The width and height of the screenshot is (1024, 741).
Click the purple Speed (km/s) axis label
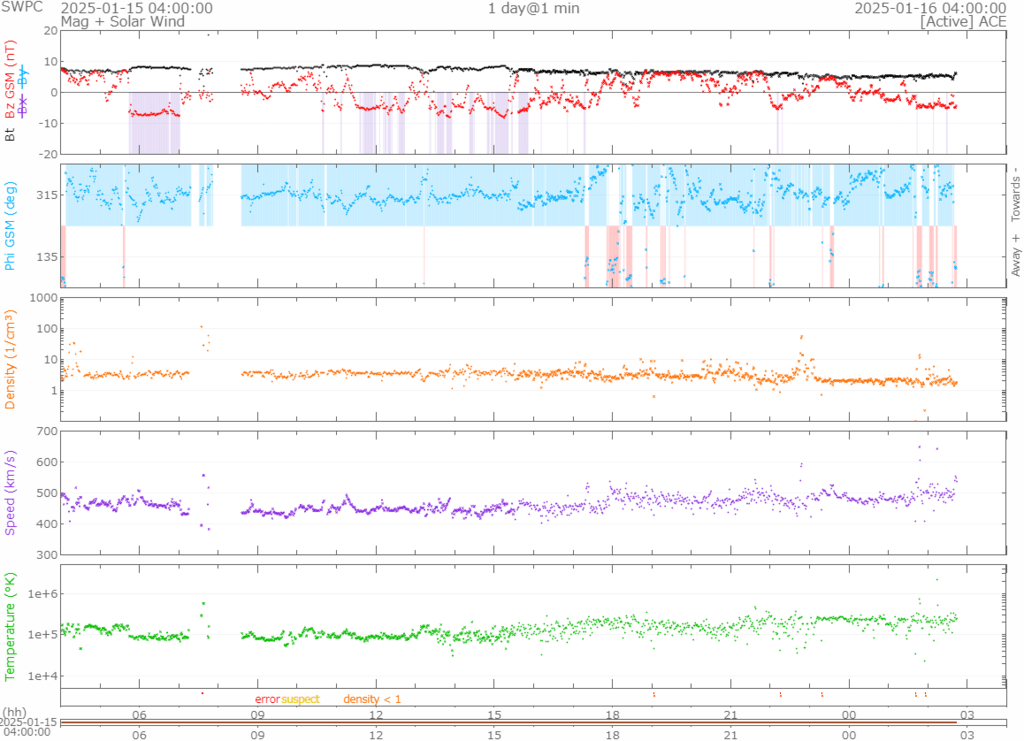click(11, 495)
